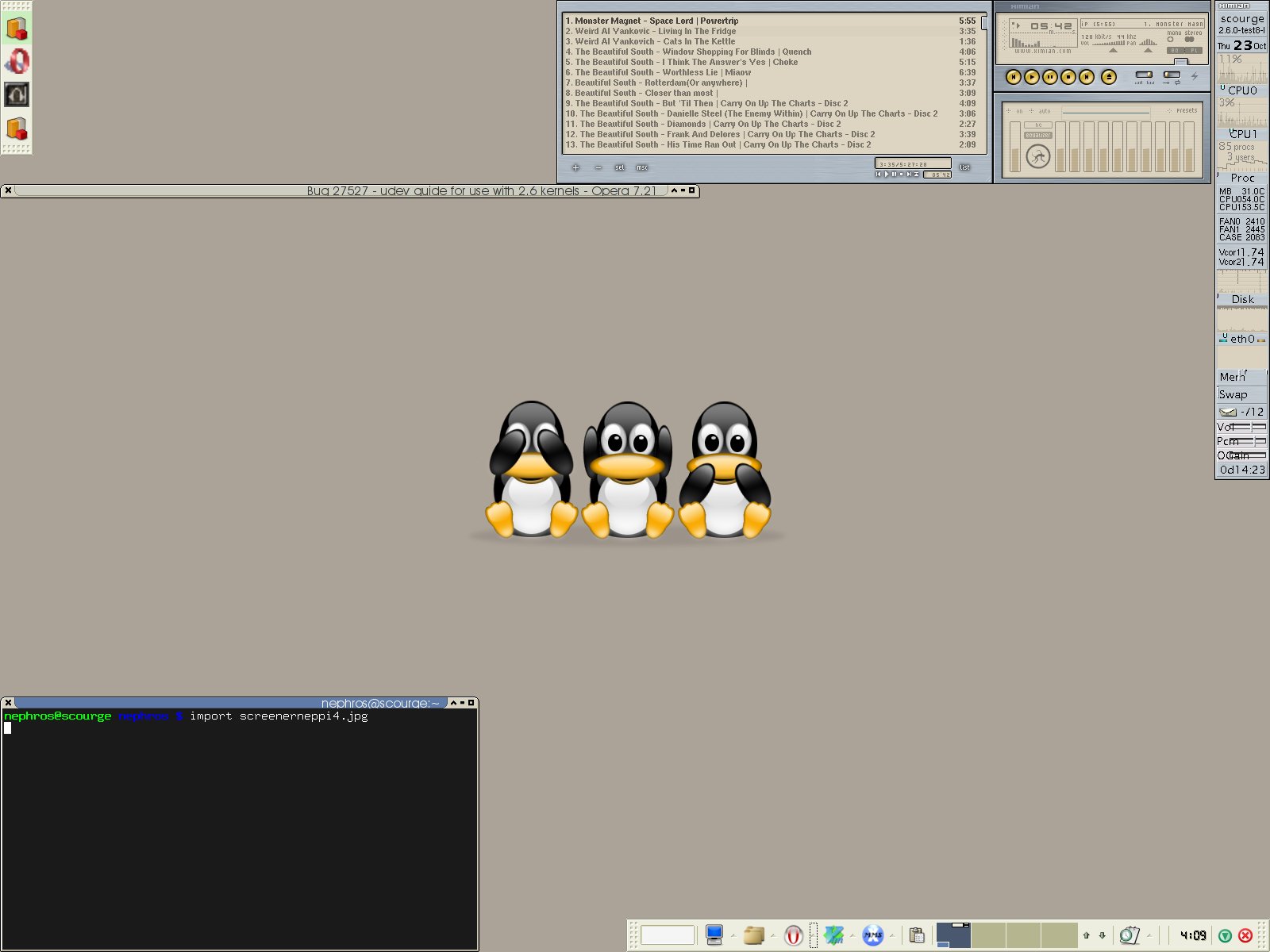
Task: Open the equalizer presets menu
Action: tap(1185, 111)
